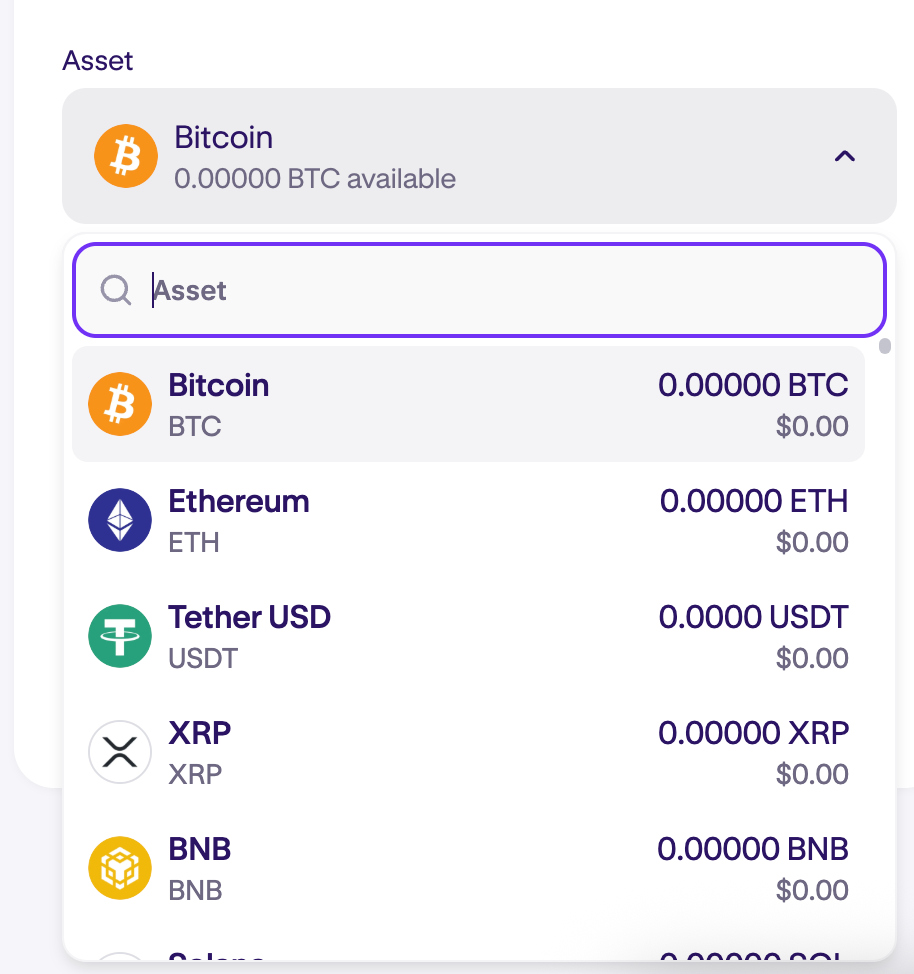Screen dimensions: 914x974
Task: Click the Tether USD teal icon
Action: click(x=120, y=636)
